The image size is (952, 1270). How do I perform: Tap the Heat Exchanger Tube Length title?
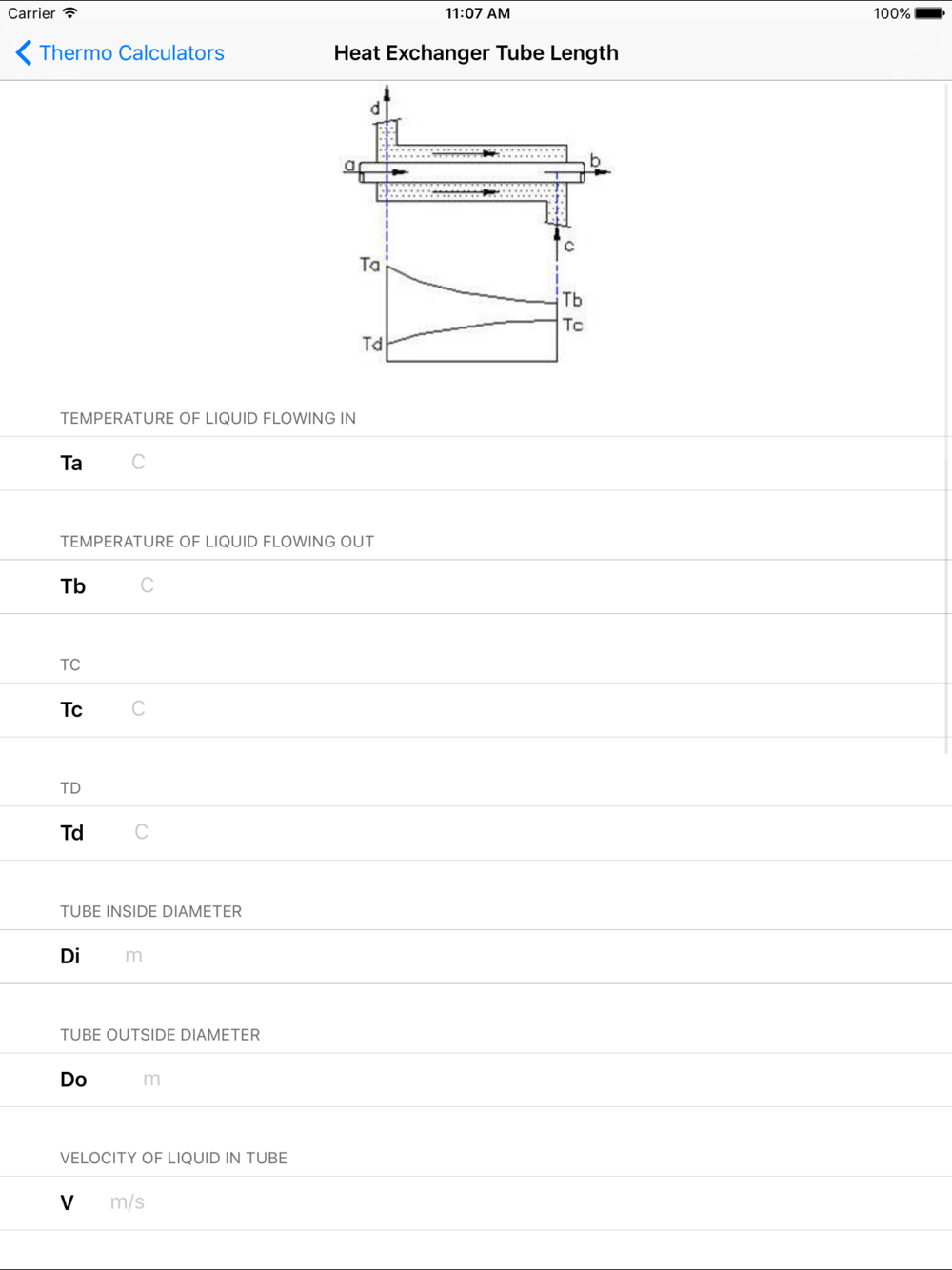(x=476, y=53)
